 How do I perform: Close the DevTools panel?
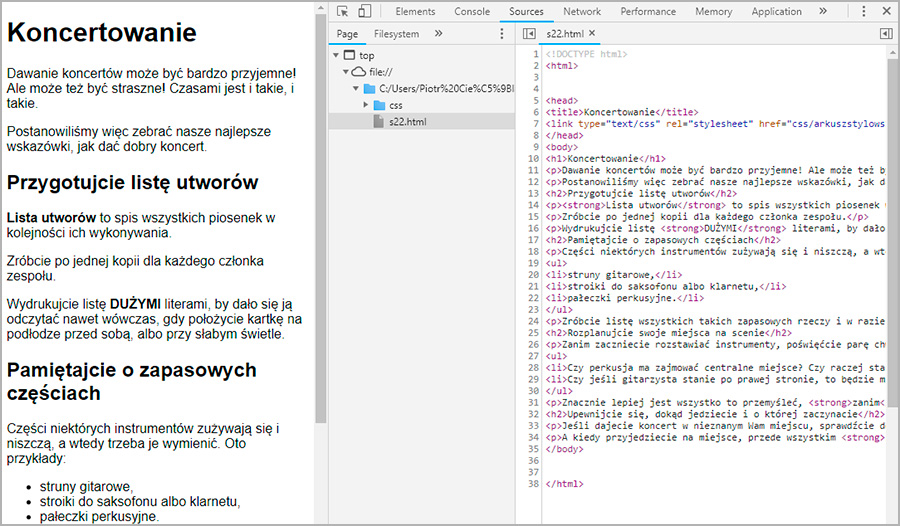(x=886, y=11)
